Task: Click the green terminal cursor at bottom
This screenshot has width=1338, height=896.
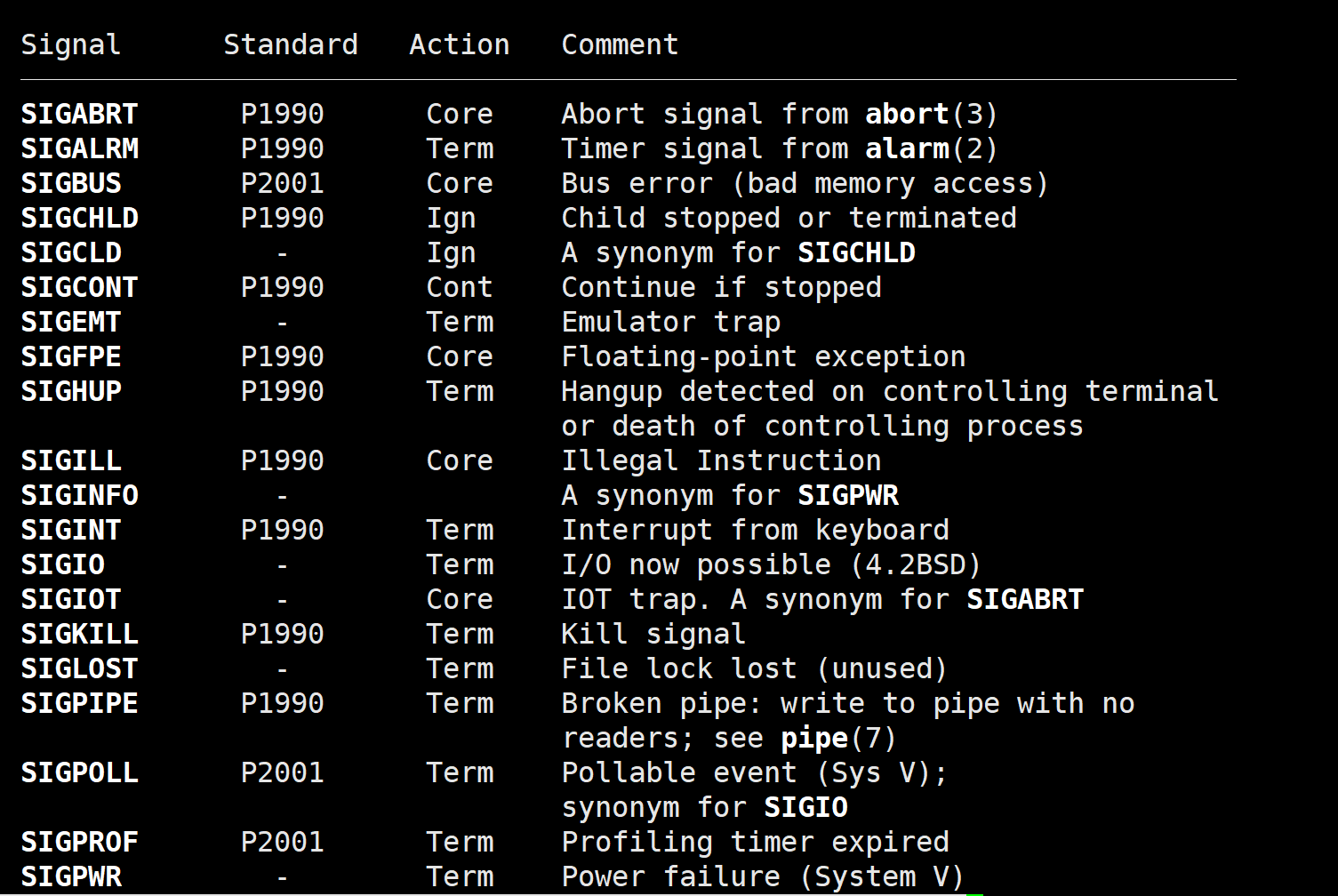Action: point(974,893)
